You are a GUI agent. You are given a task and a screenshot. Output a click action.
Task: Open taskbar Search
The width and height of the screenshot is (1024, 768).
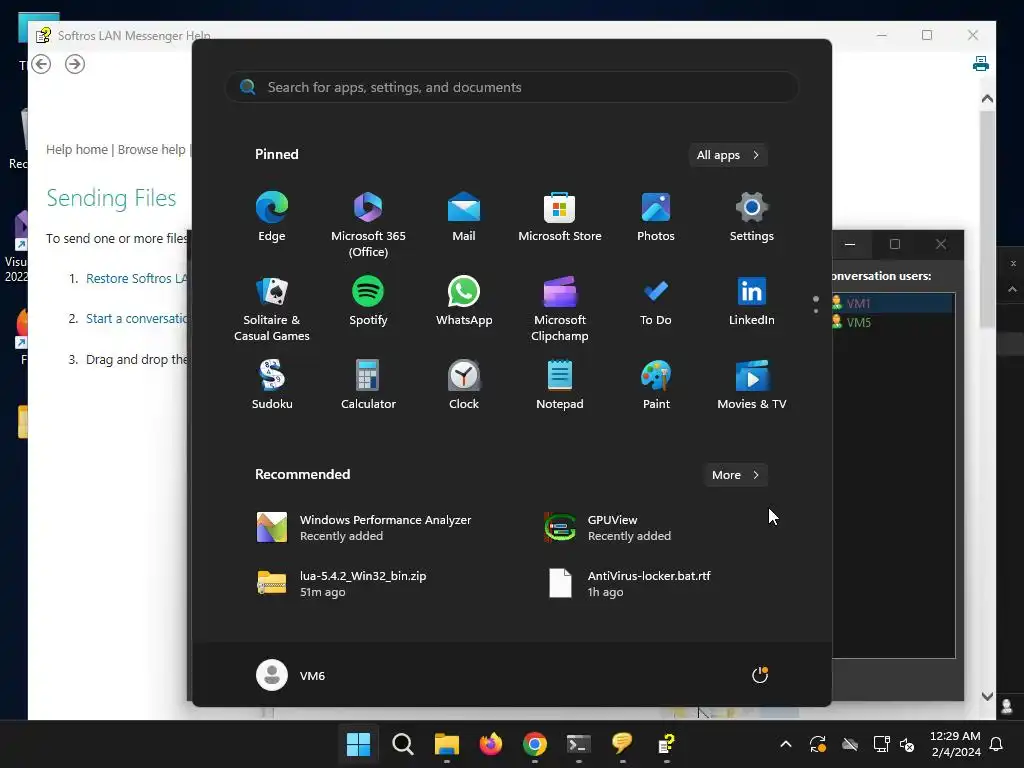402,744
